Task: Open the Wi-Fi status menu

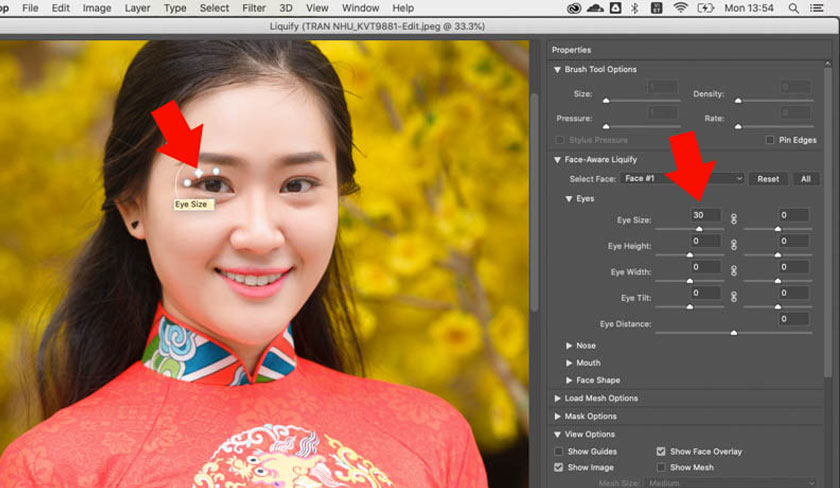Action: 680,8
